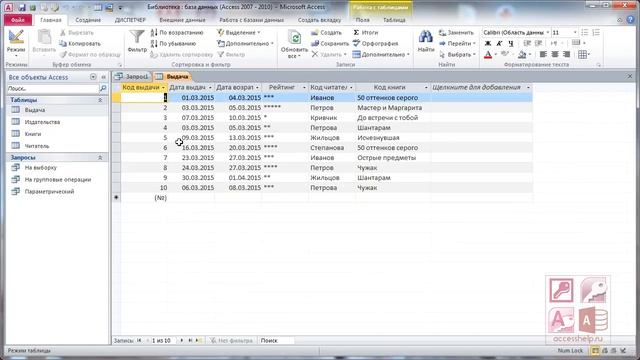Click the Найти binoculars icon

425,37
